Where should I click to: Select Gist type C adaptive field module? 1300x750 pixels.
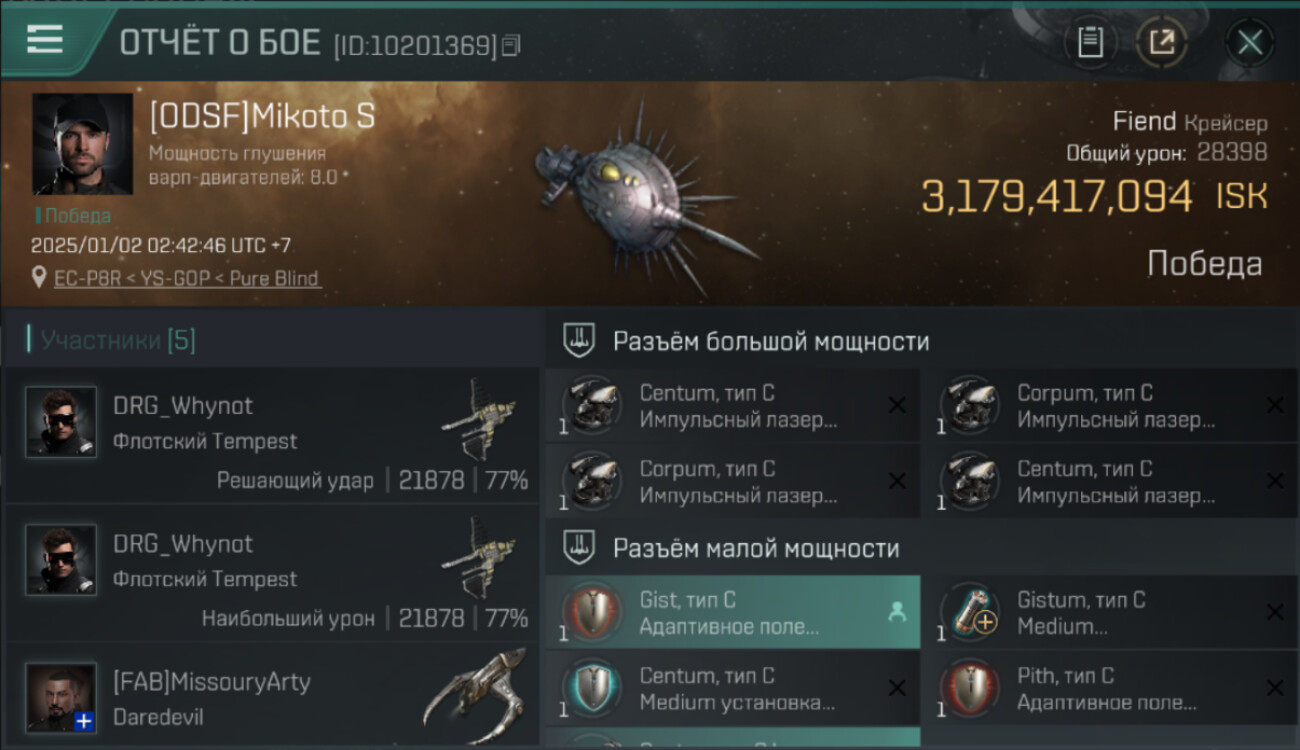click(x=733, y=612)
